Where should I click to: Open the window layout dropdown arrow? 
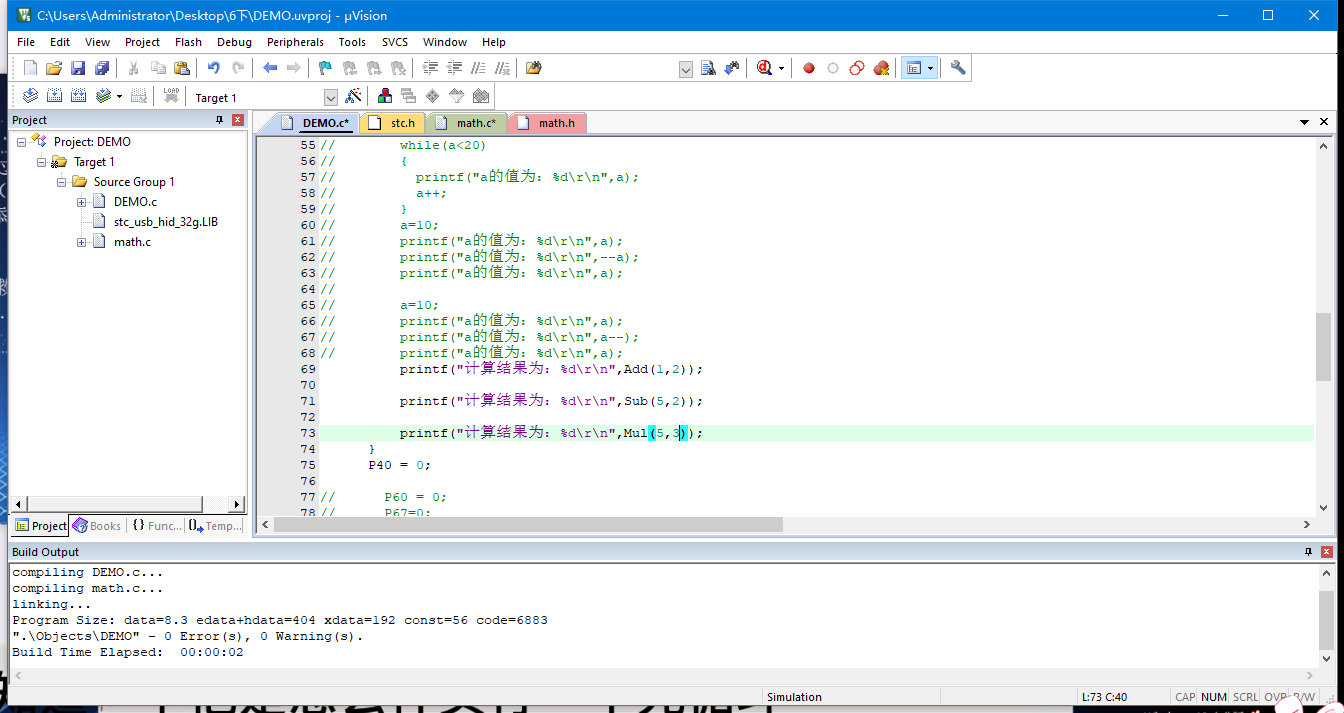[x=931, y=68]
